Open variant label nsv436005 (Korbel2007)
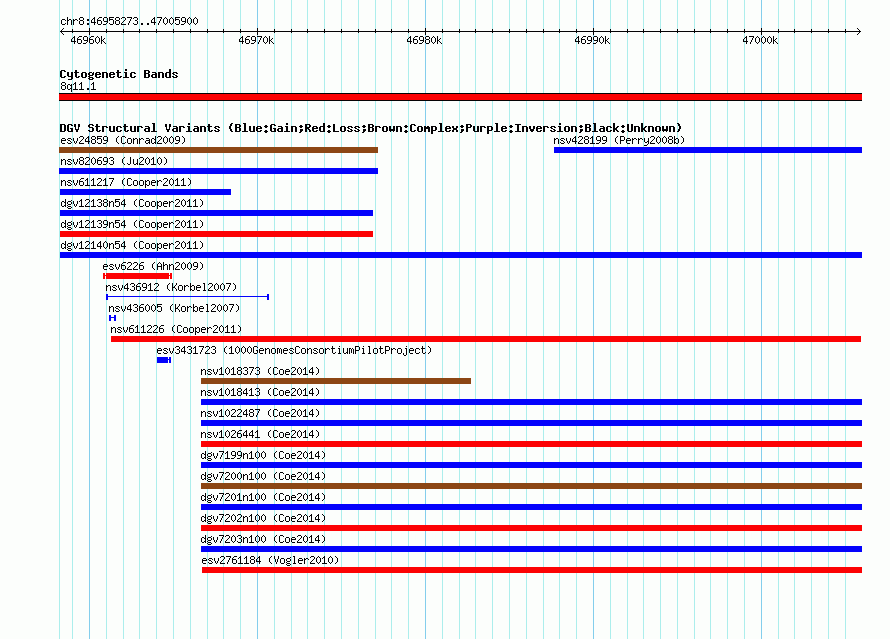This screenshot has width=890, height=639. pos(174,308)
